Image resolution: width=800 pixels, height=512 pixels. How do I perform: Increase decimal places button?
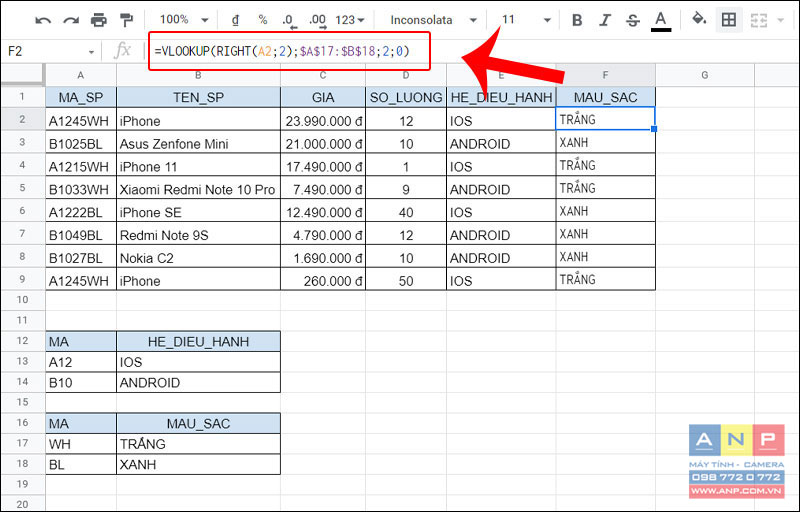(317, 20)
